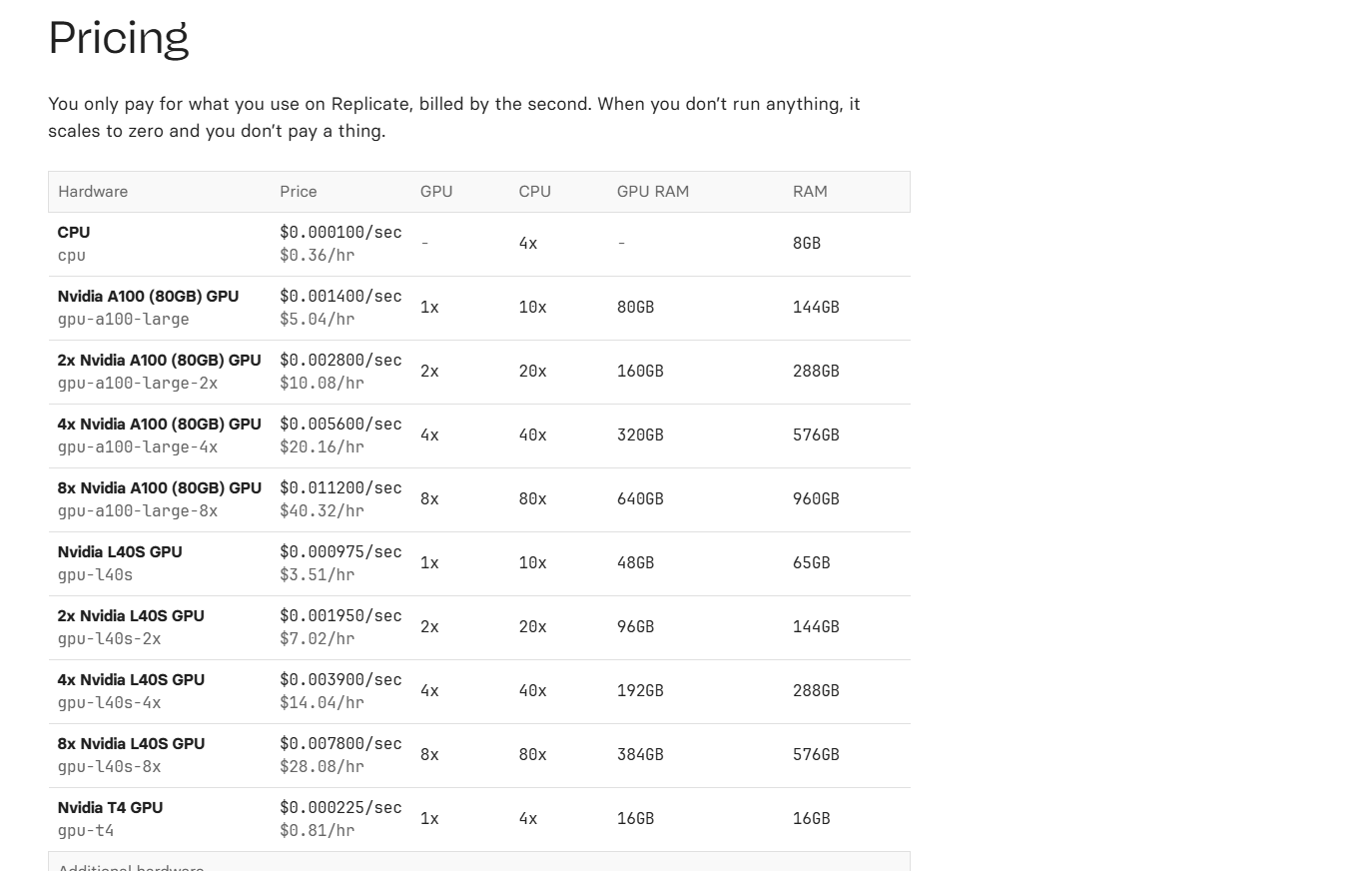Screen dimensions: 1372x871
Task: Select the CPU hardware row name
Action: tap(74, 232)
